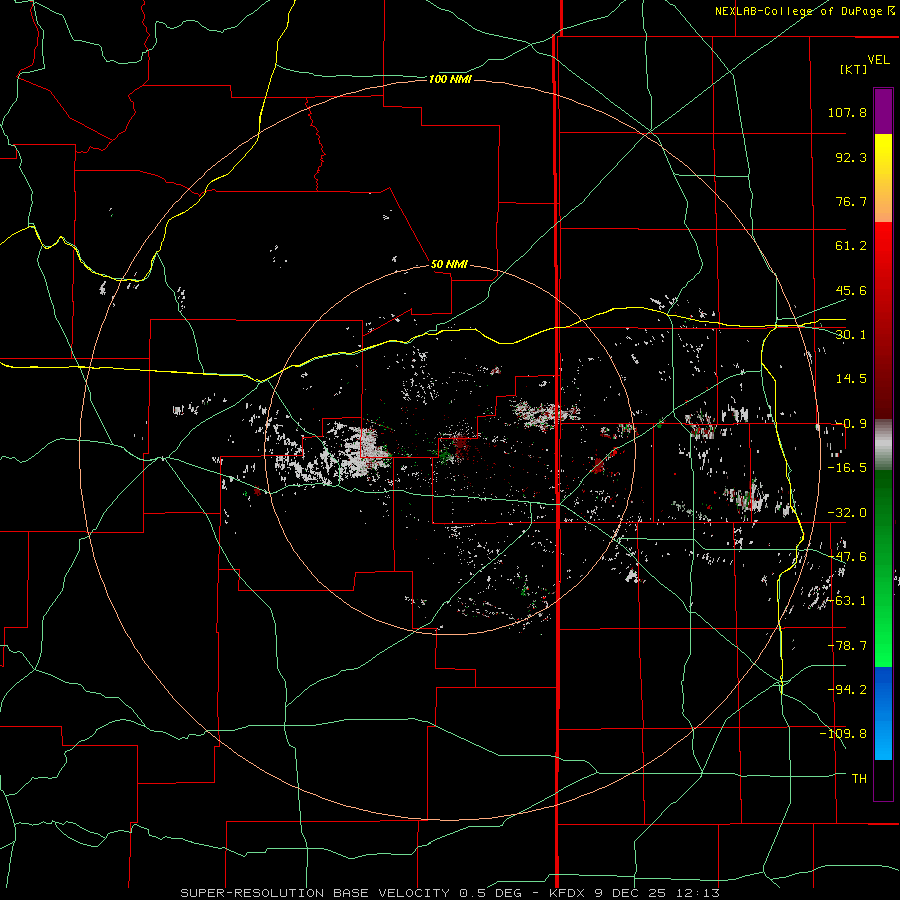Click the 14.5 velocity scale value
This screenshot has width=900, height=900.
click(851, 379)
